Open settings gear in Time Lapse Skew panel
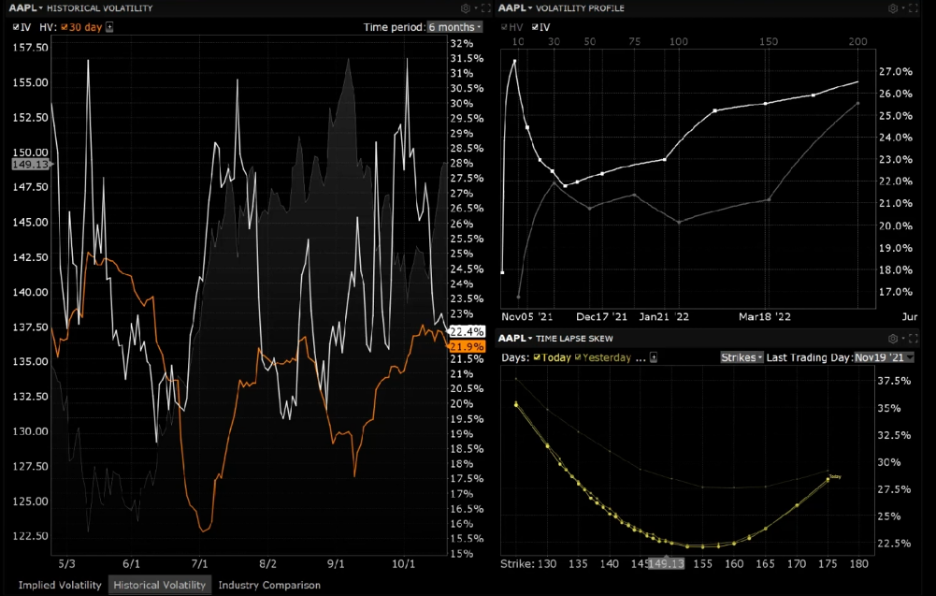Viewport: 936px width, 596px height. pos(893,339)
